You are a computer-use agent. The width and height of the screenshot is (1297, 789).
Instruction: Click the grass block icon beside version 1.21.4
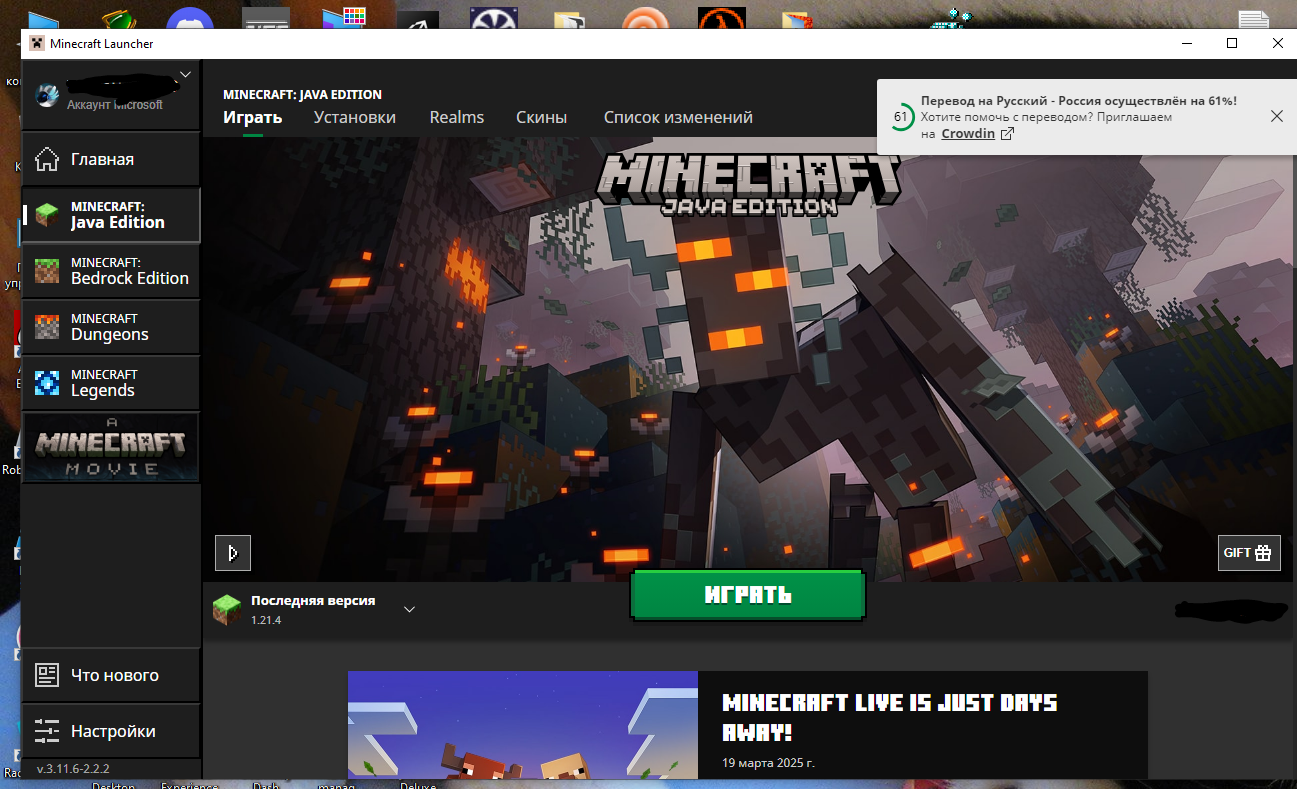228,609
